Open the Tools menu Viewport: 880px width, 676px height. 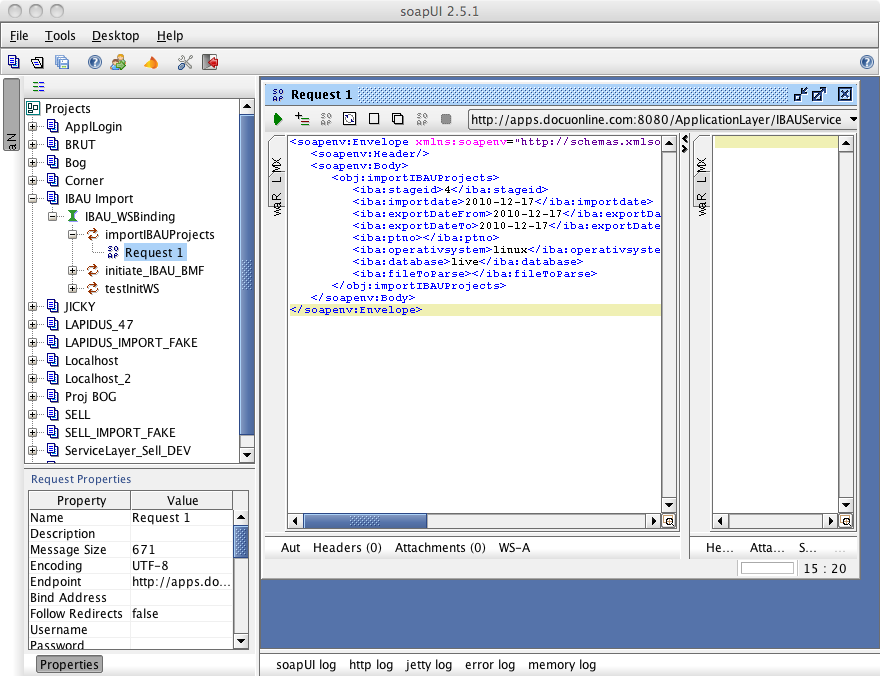60,36
